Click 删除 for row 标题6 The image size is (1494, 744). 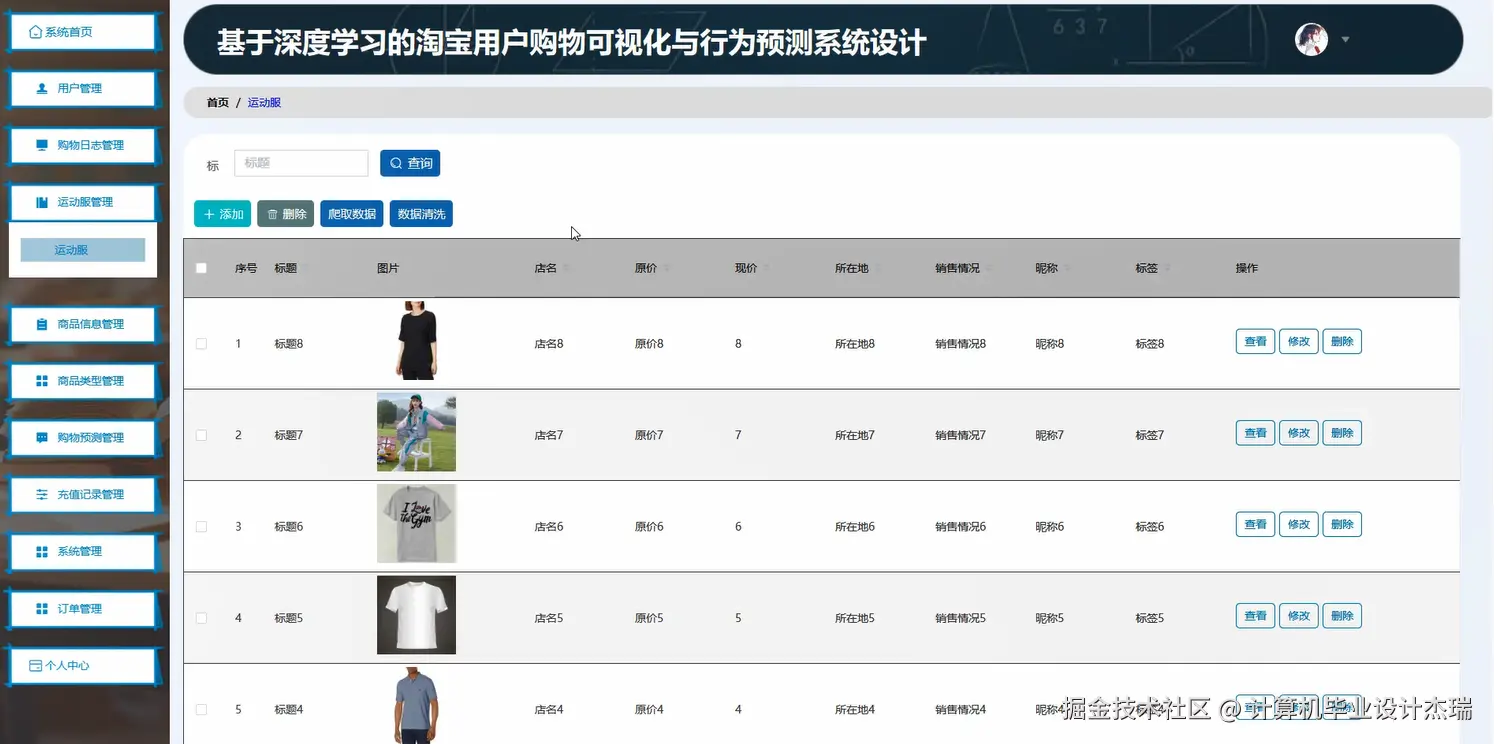(1342, 525)
